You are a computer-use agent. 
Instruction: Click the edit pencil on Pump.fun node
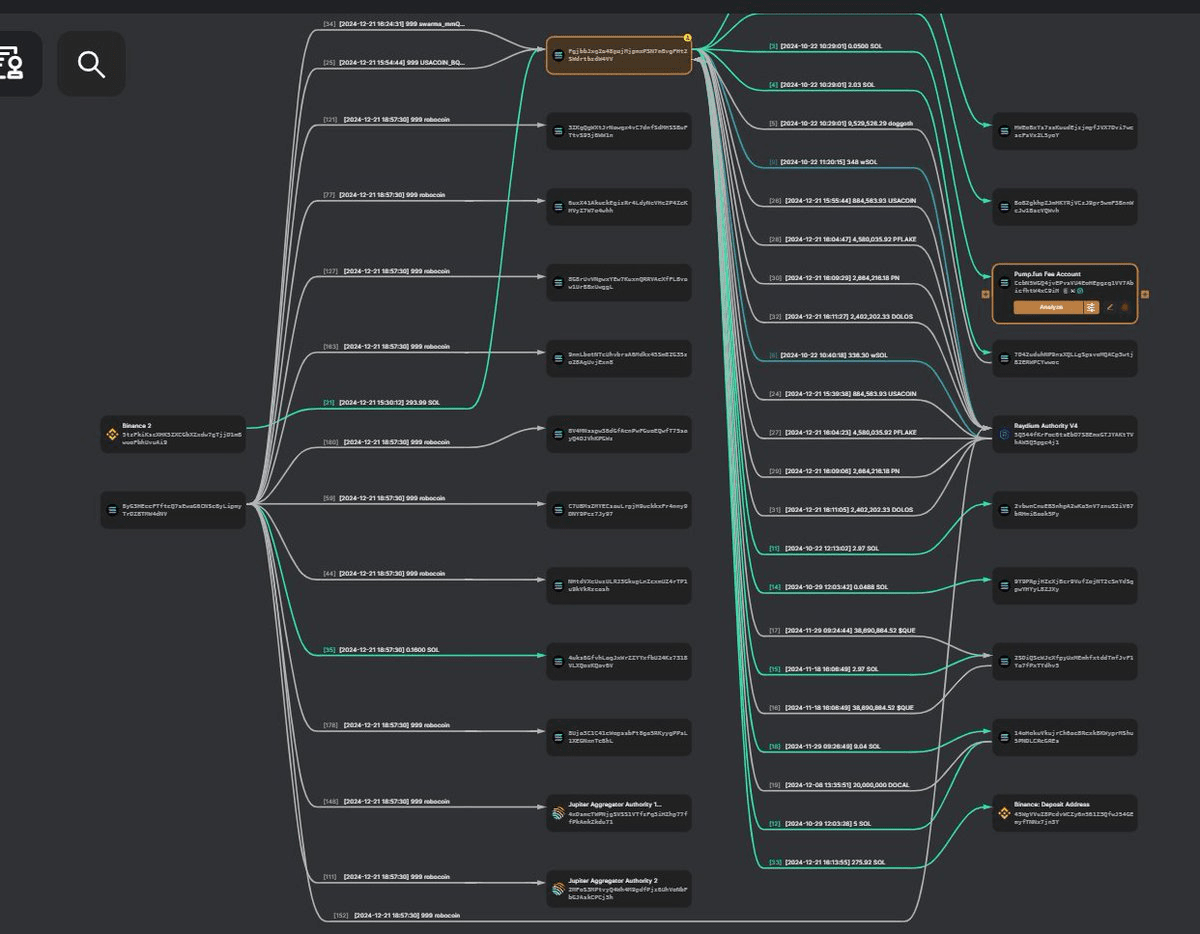(1110, 307)
